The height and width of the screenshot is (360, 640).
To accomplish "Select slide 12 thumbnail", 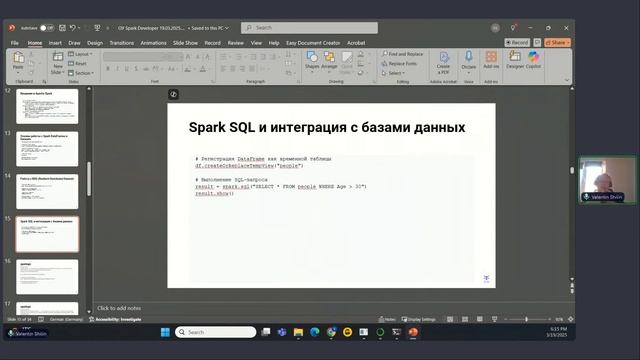I will (x=47, y=106).
